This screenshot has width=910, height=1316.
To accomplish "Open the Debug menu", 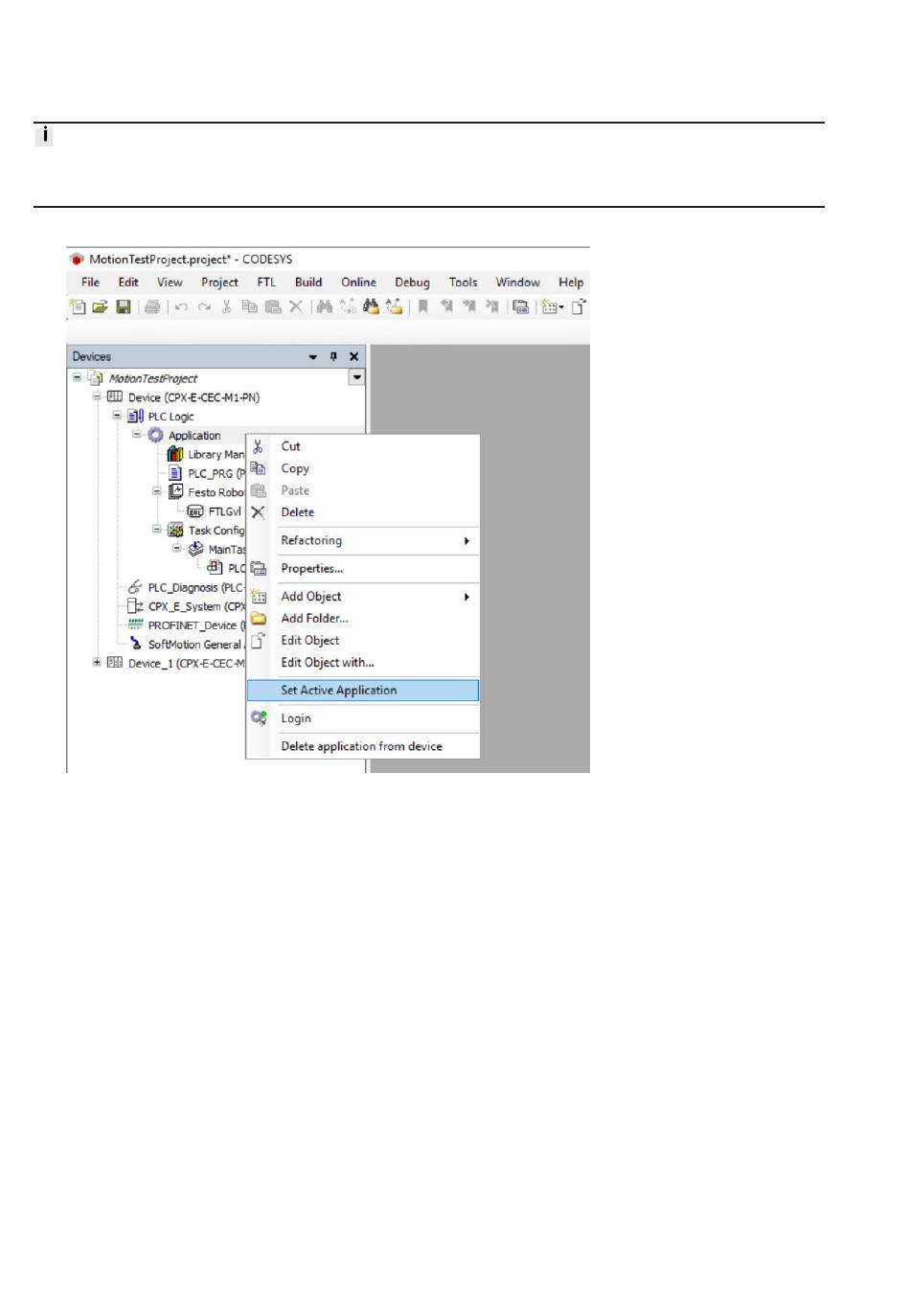I will click(412, 283).
